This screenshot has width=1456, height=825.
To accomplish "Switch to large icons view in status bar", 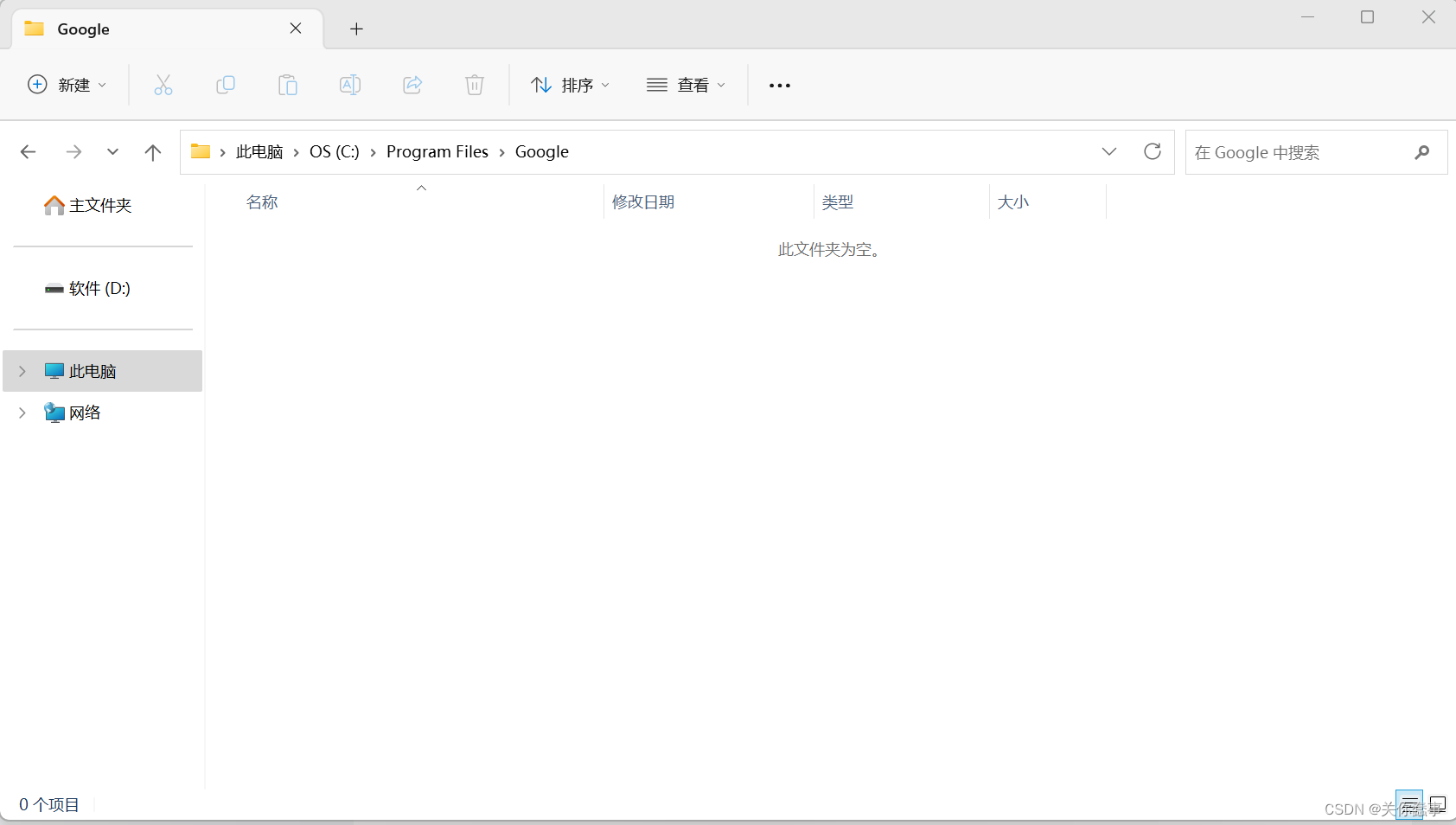I will click(1438, 804).
